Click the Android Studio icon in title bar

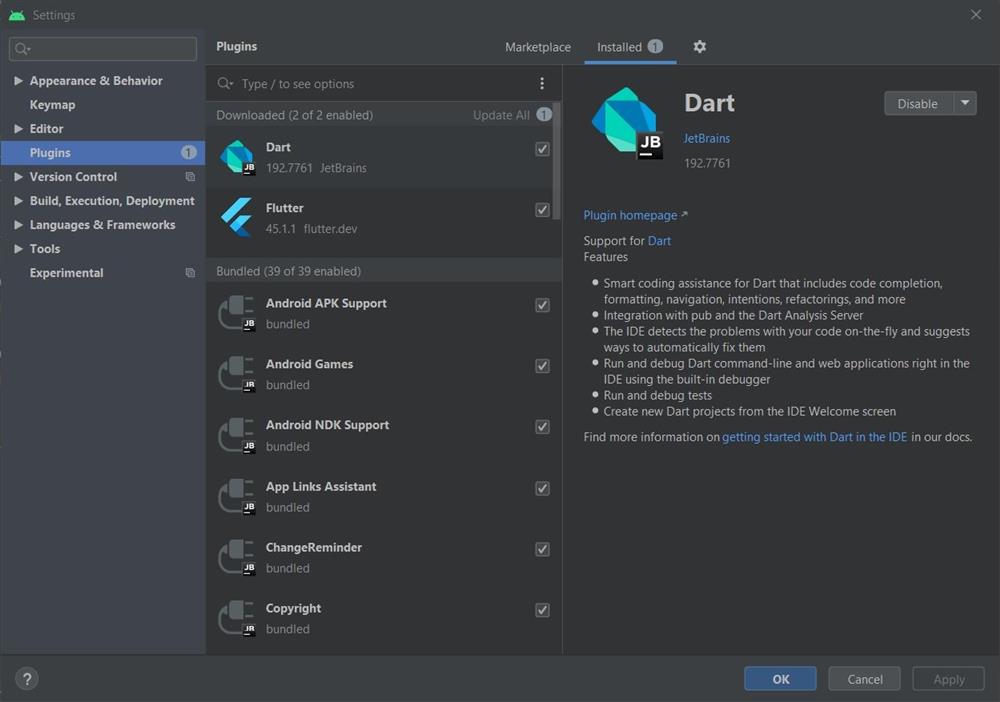(17, 15)
